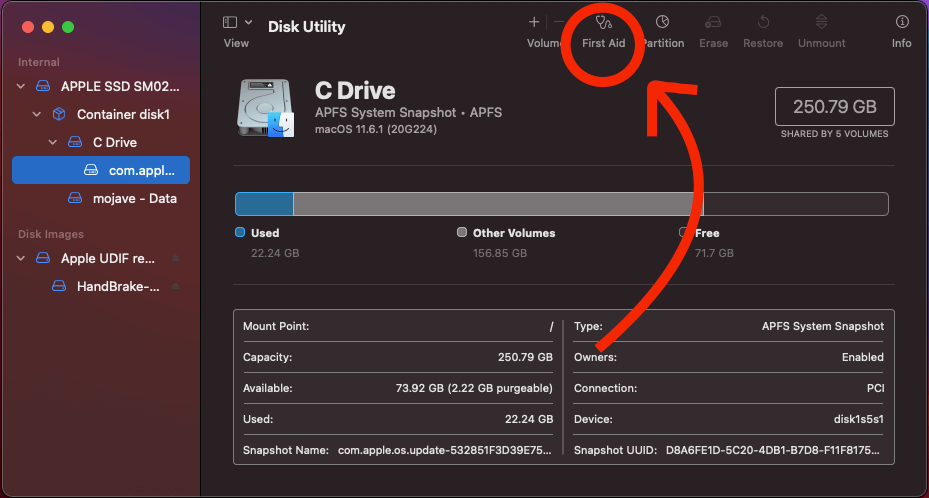Viewport: 929px width, 498px height.
Task: Click the '22.24 GB' used legend value
Action: (275, 253)
